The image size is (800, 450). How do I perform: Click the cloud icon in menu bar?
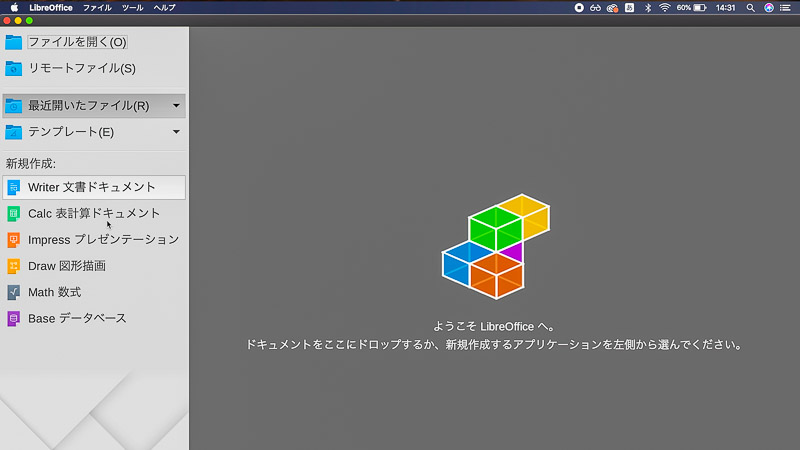[612, 8]
